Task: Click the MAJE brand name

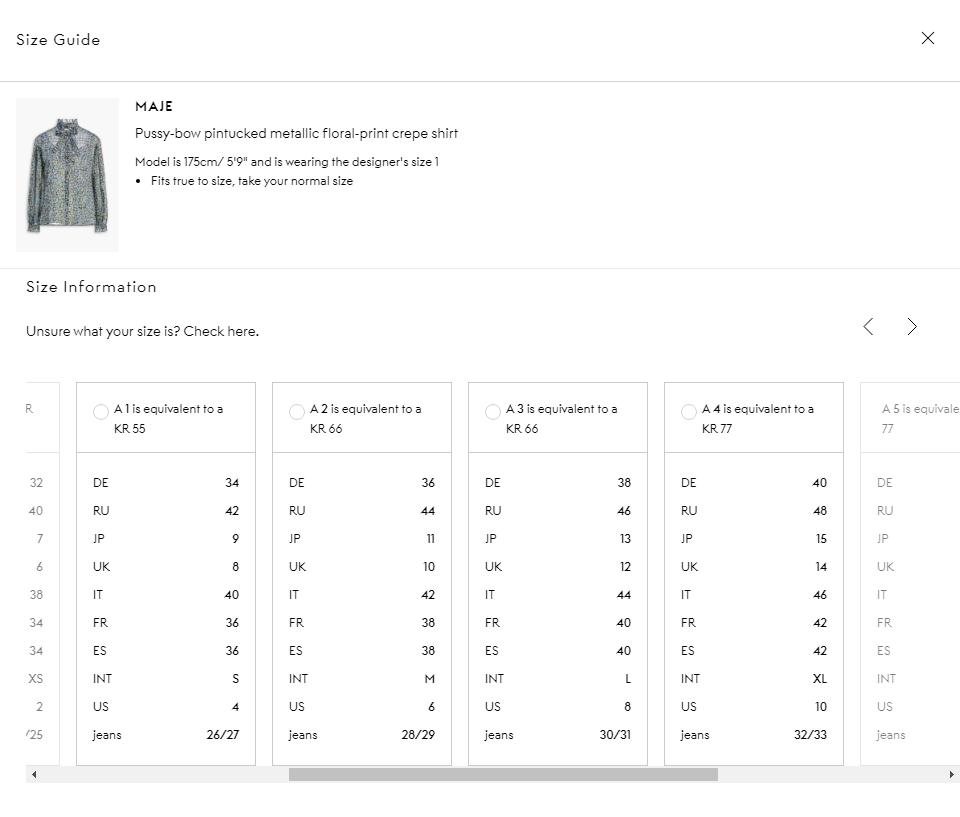Action: (154, 107)
